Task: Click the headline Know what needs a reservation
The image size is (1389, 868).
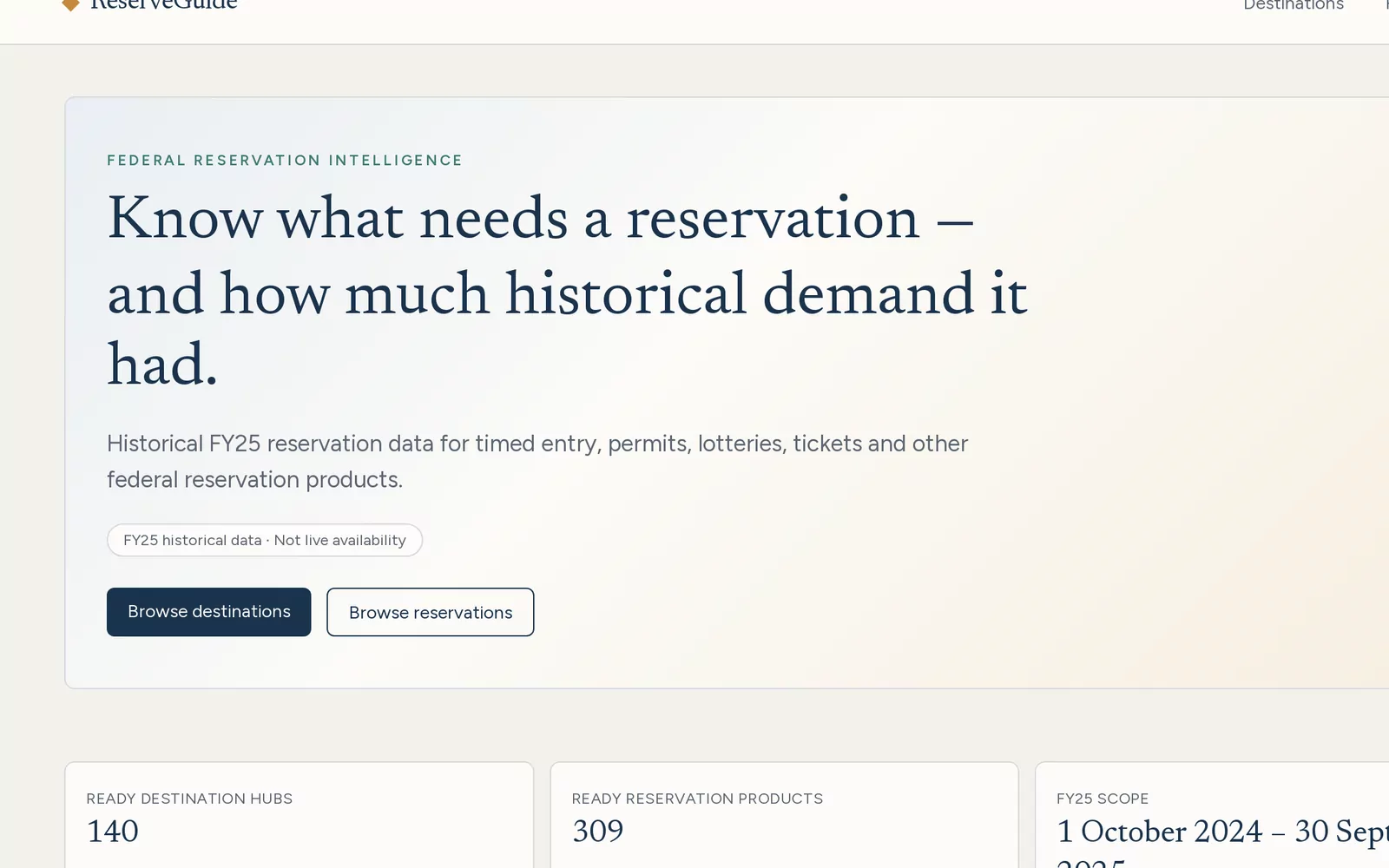Action: [567, 291]
